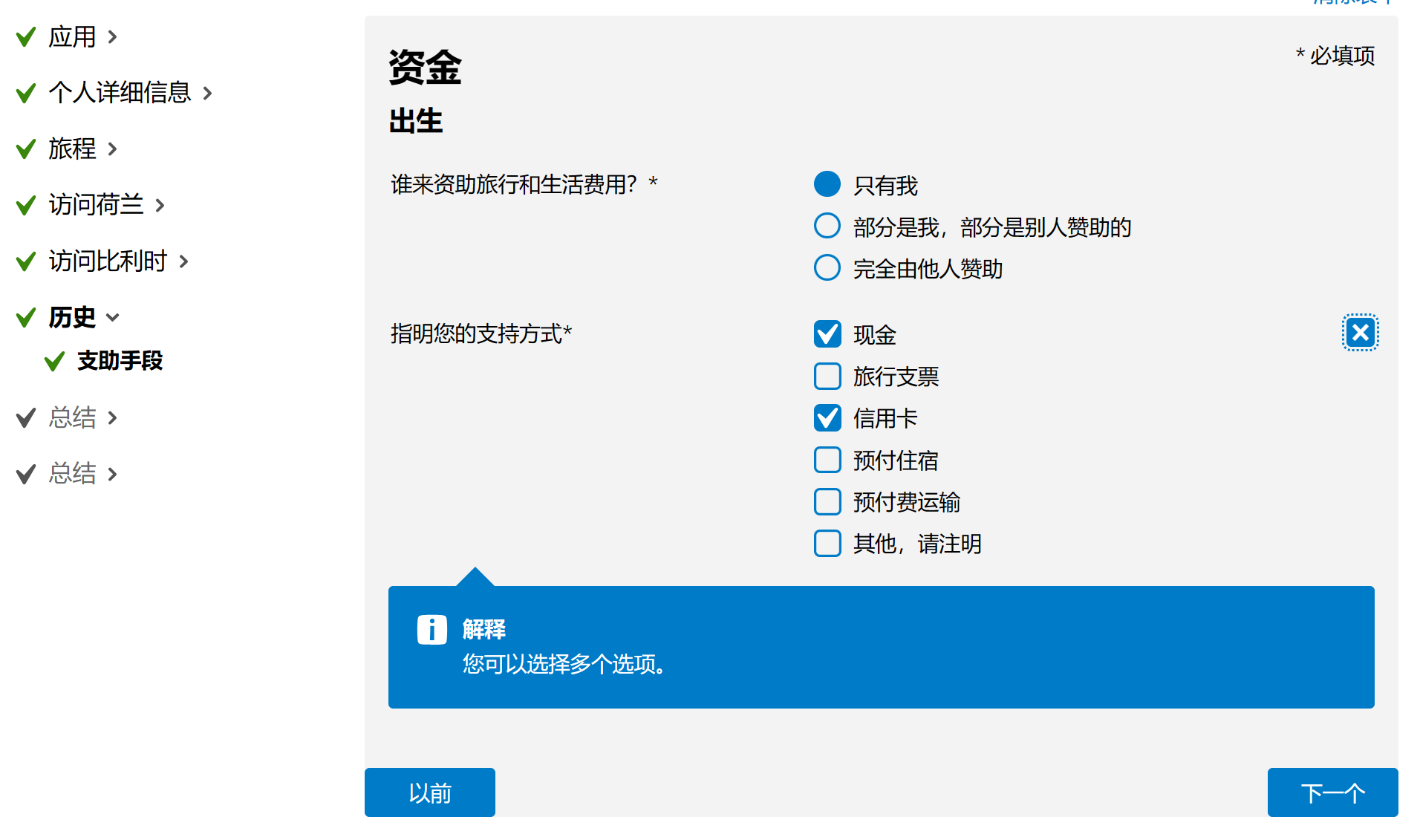Image resolution: width=1420 pixels, height=840 pixels.
Task: Click the 只有我 option label
Action: [885, 185]
